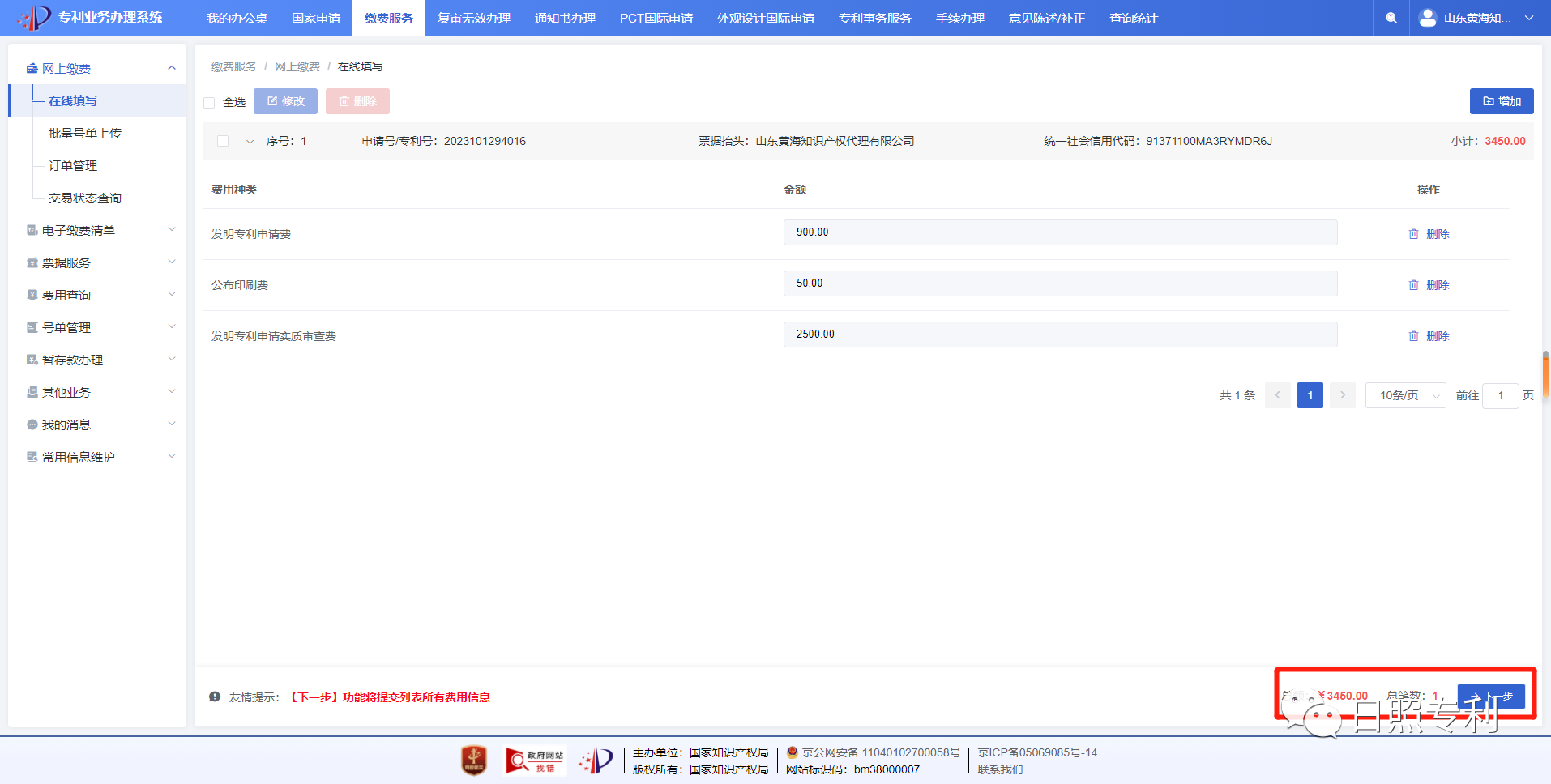This screenshot has width=1551, height=784.
Task: Expand the 票据服务 sidebar section
Action: pyautogui.click(x=171, y=262)
